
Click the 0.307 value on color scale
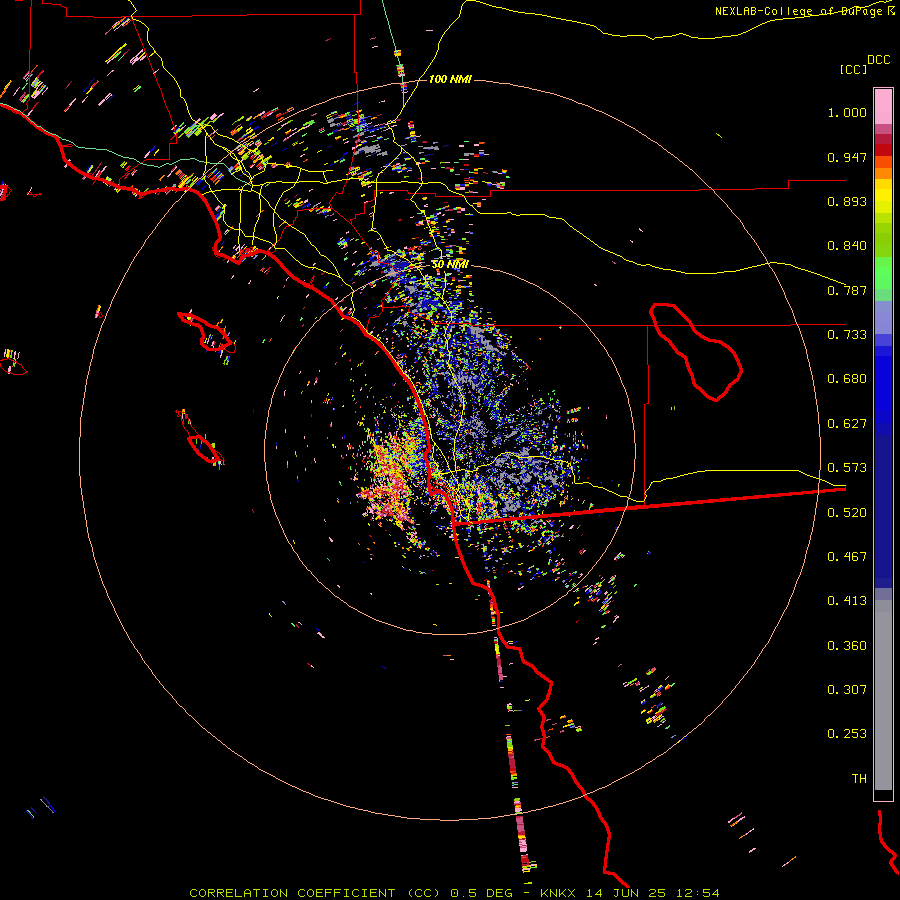tap(847, 689)
